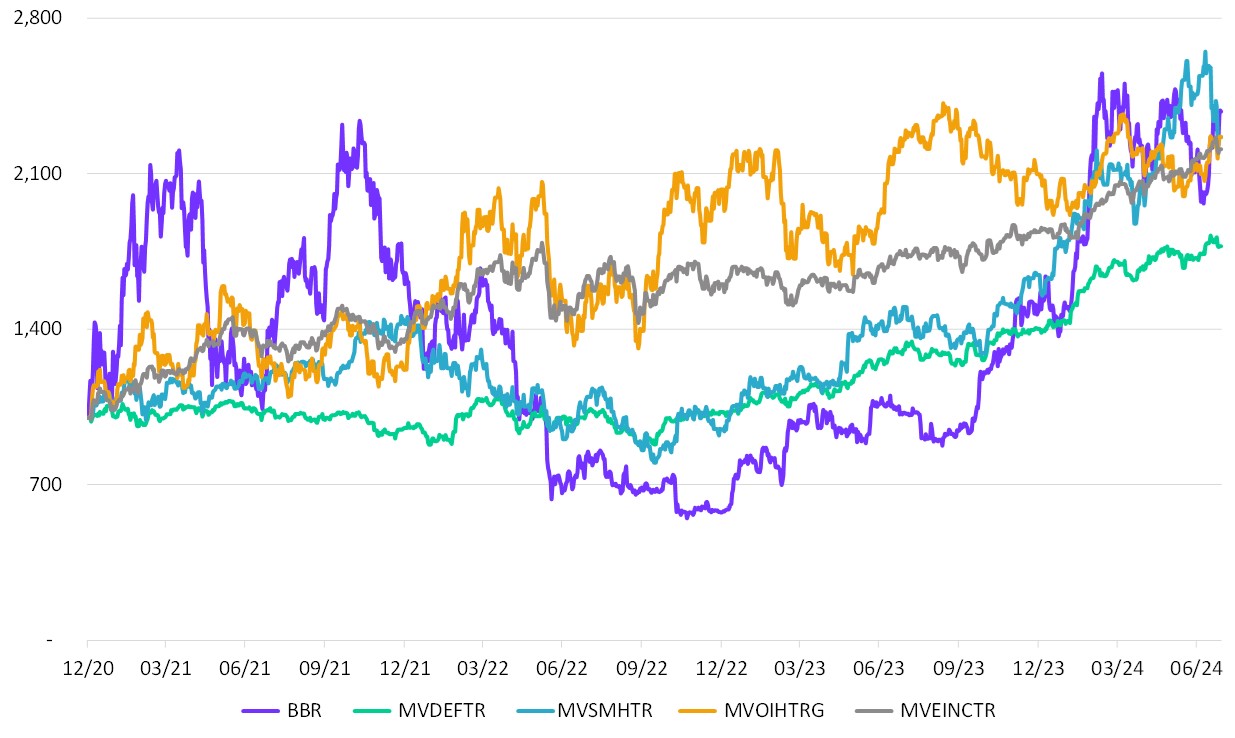Select the 2,100 y-axis label

pyautogui.click(x=40, y=174)
